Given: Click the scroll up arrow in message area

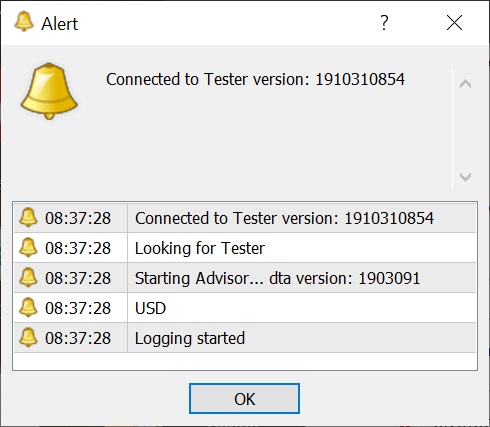Looking at the screenshot, I should click(x=465, y=84).
